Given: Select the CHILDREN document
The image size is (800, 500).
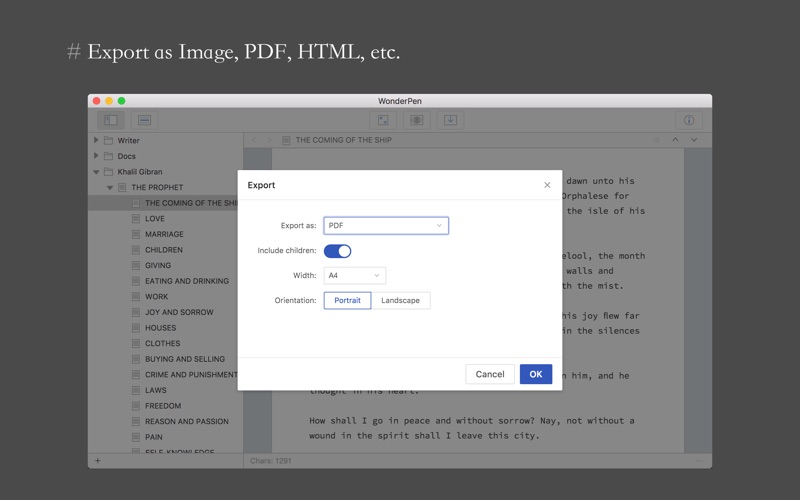Looking at the screenshot, I should 164,250.
